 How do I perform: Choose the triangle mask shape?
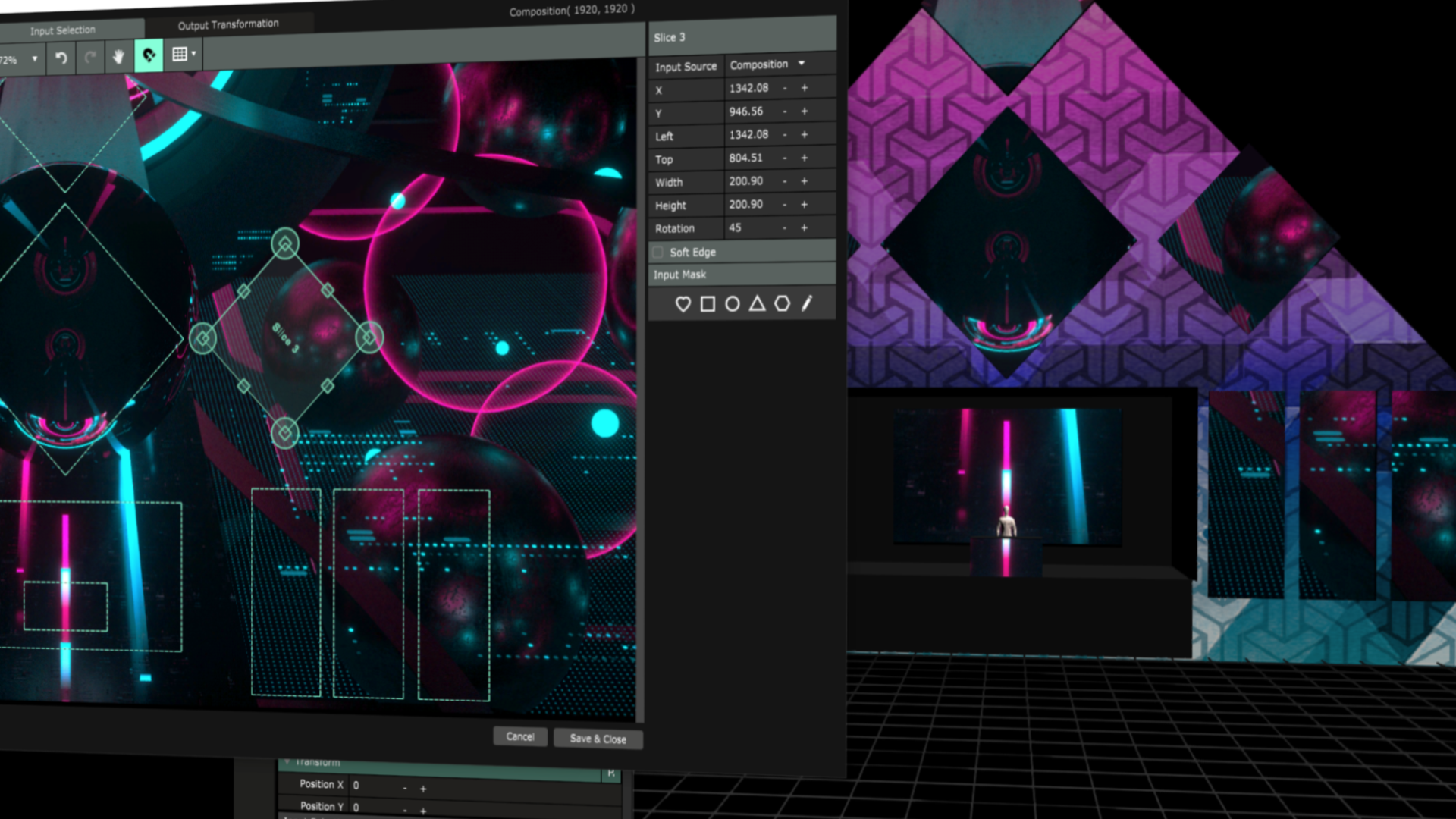757,304
